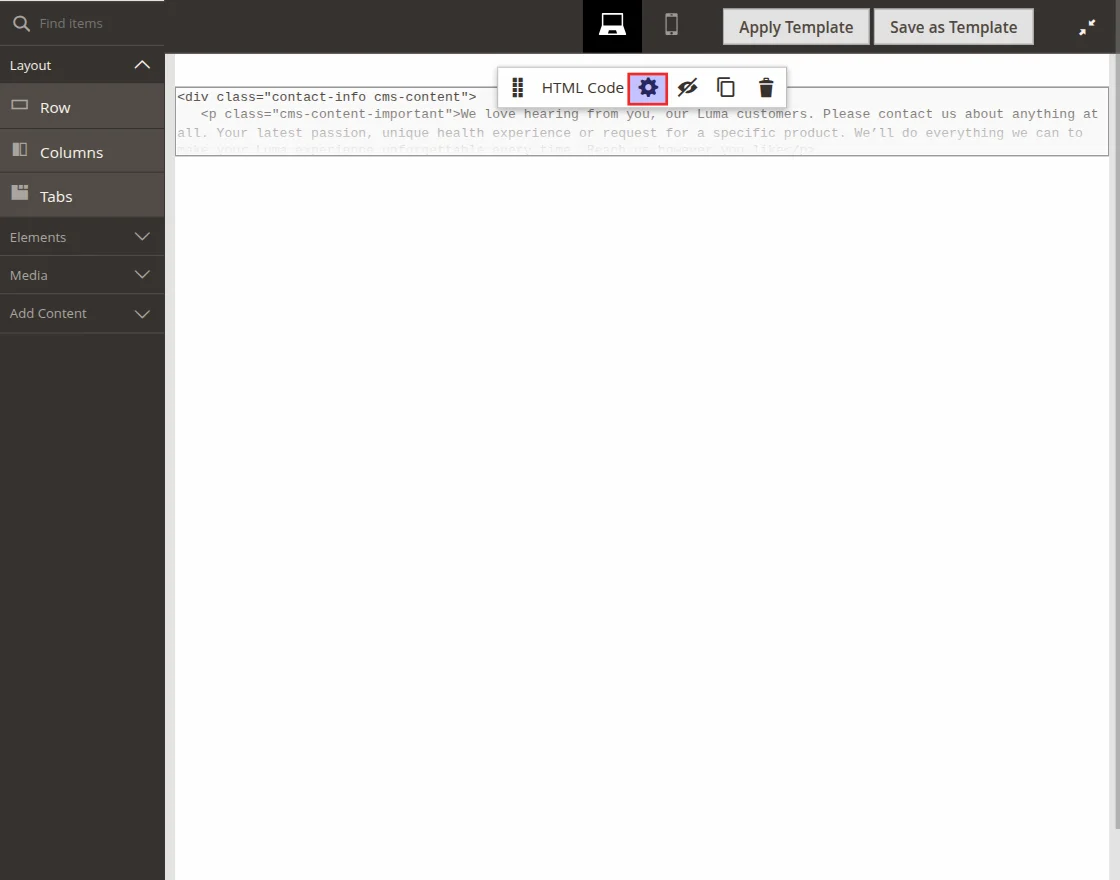The image size is (1120, 880).
Task: Click the Apply Template button
Action: (796, 27)
